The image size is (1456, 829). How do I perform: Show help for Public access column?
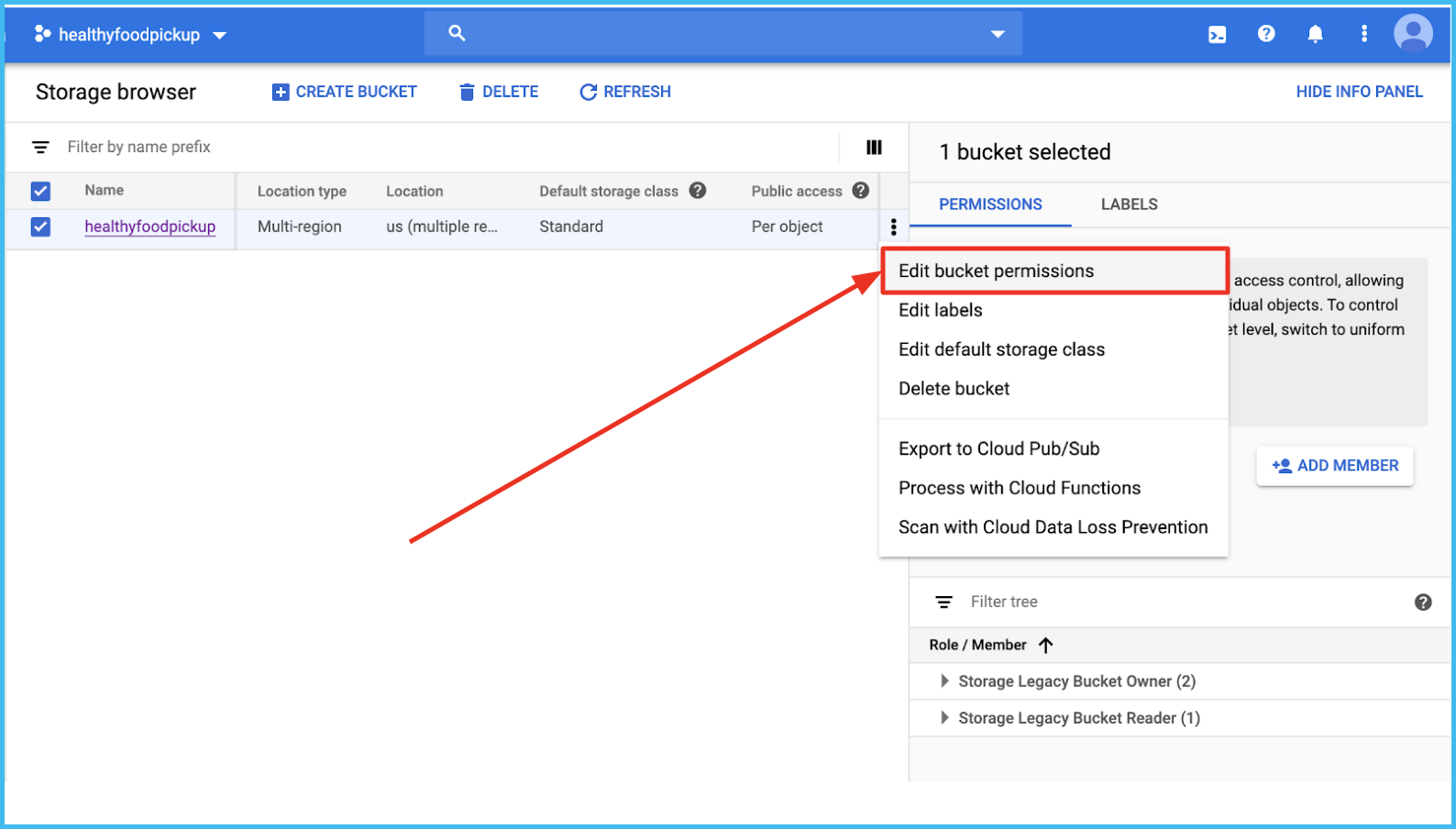860,191
